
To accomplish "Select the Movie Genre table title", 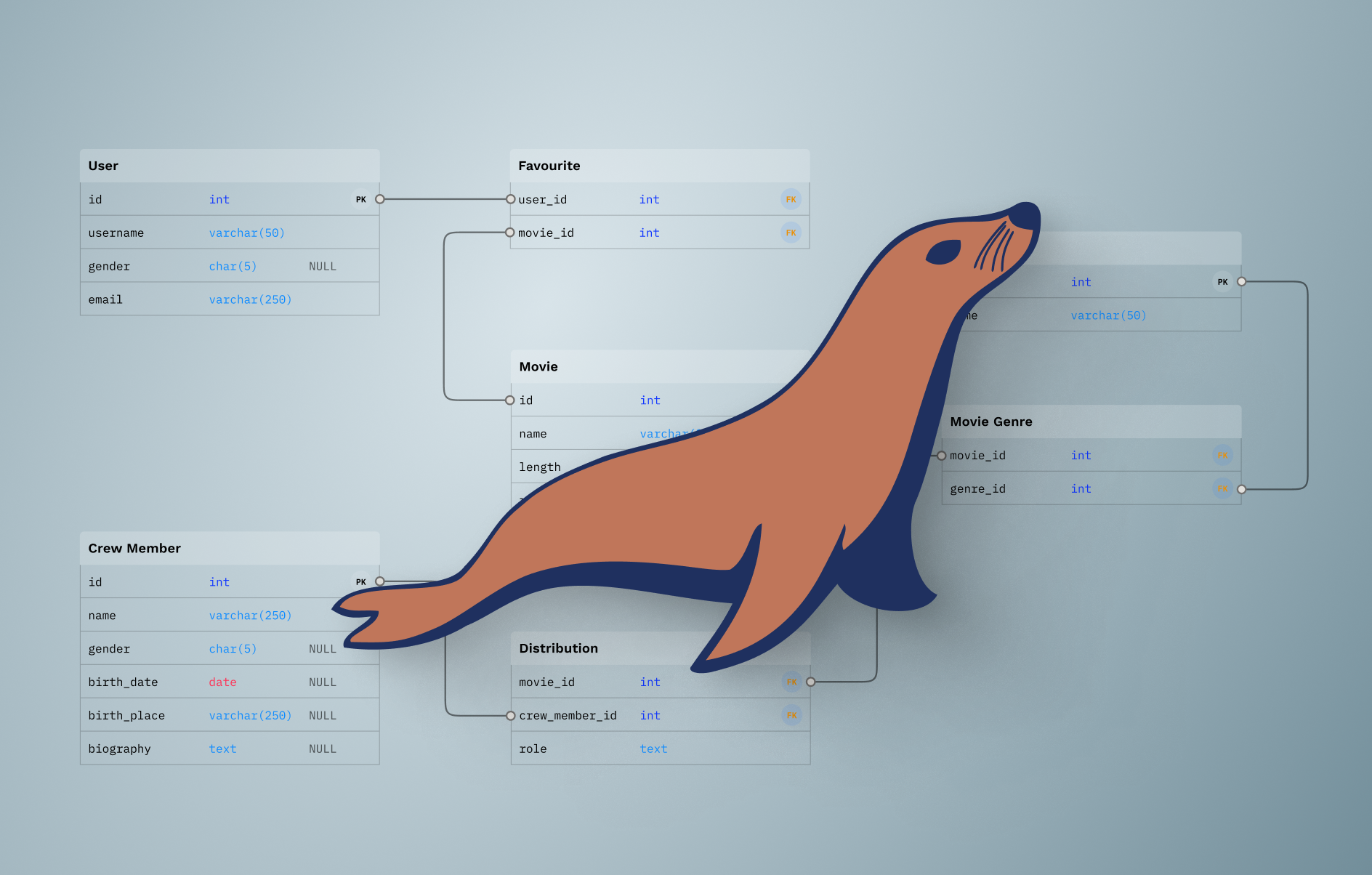I will coord(991,422).
